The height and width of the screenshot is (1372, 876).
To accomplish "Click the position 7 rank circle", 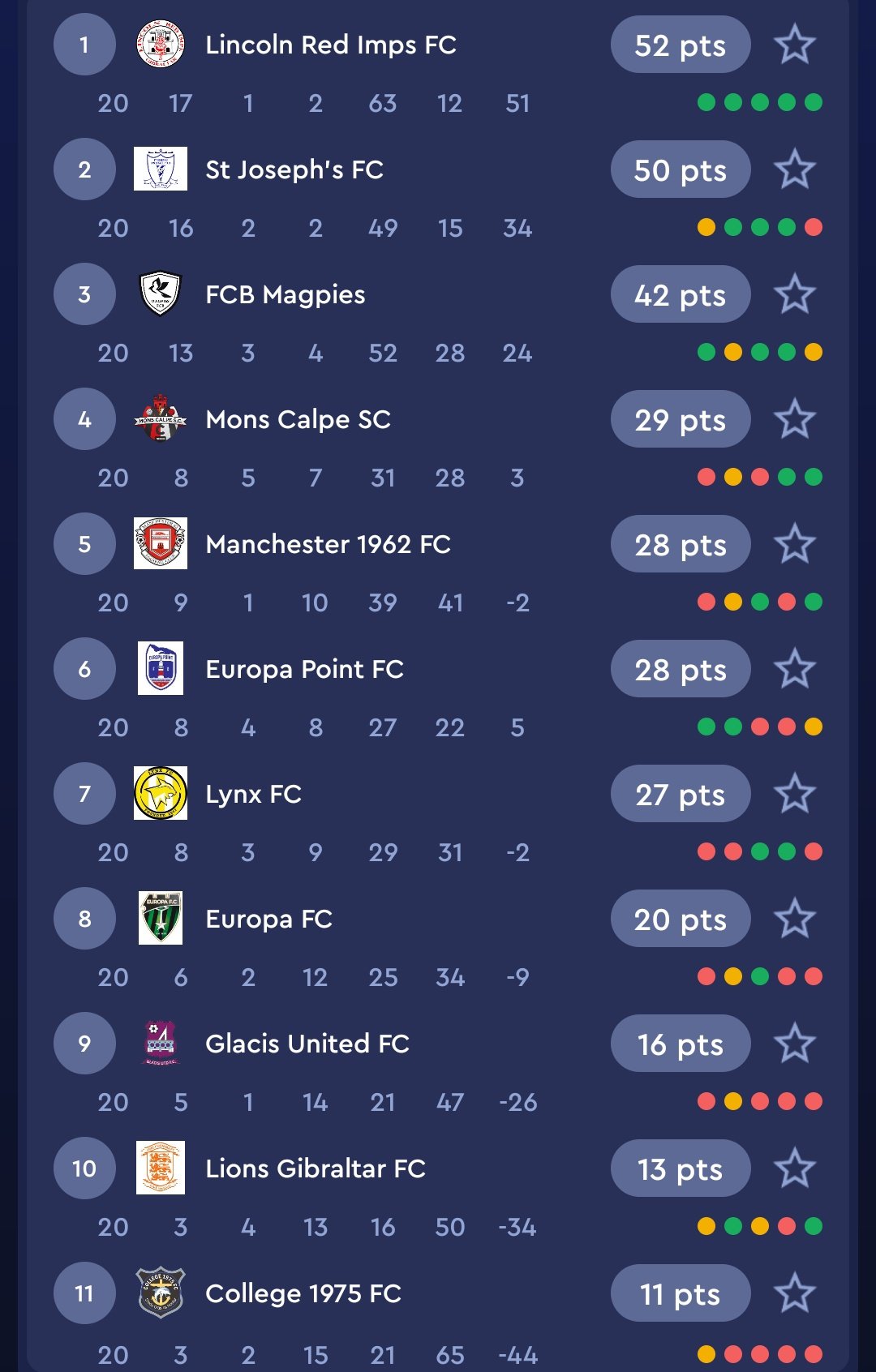I will point(84,794).
